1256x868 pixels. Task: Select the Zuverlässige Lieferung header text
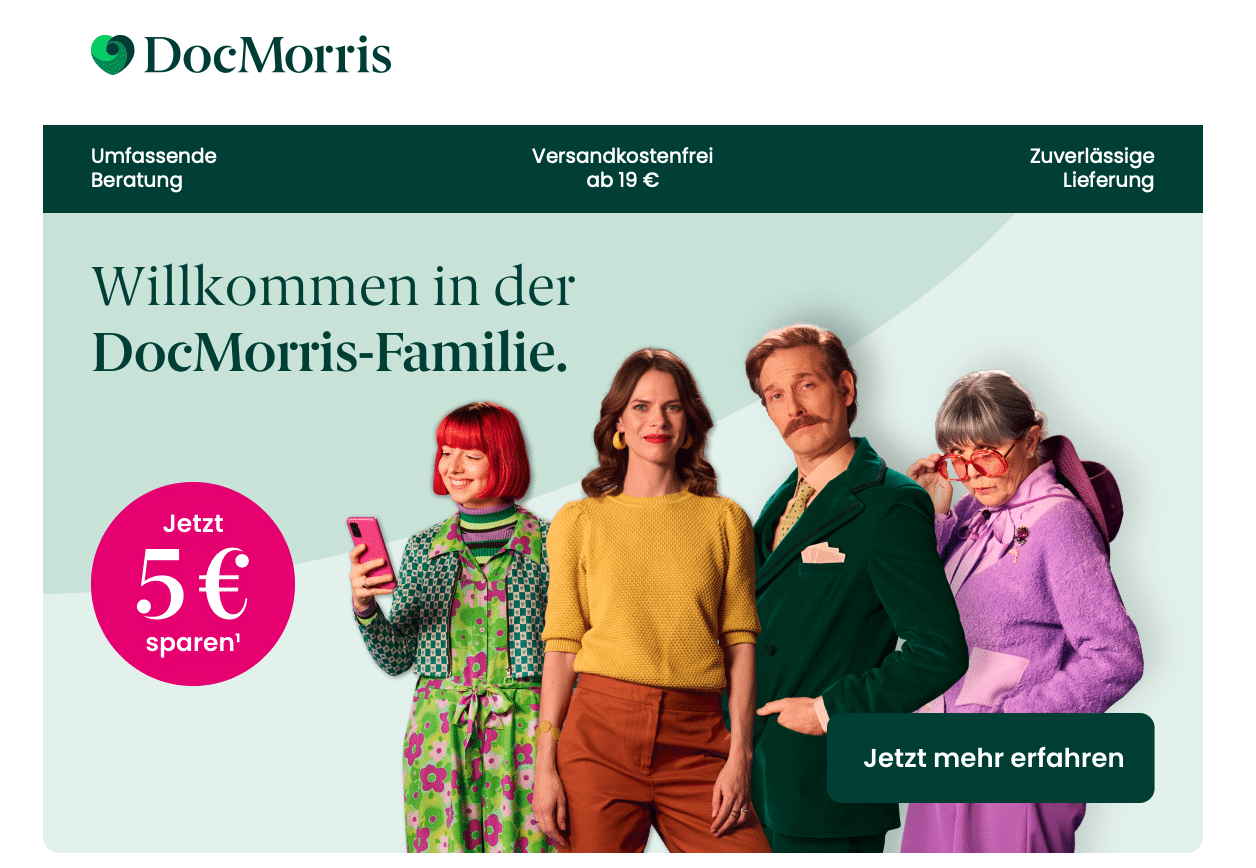tap(1092, 168)
